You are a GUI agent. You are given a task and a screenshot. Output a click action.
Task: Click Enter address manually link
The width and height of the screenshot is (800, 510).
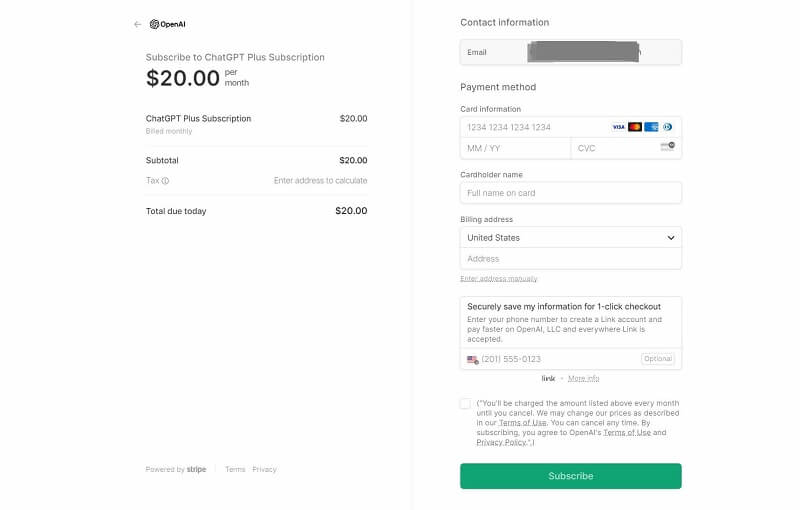click(x=498, y=279)
